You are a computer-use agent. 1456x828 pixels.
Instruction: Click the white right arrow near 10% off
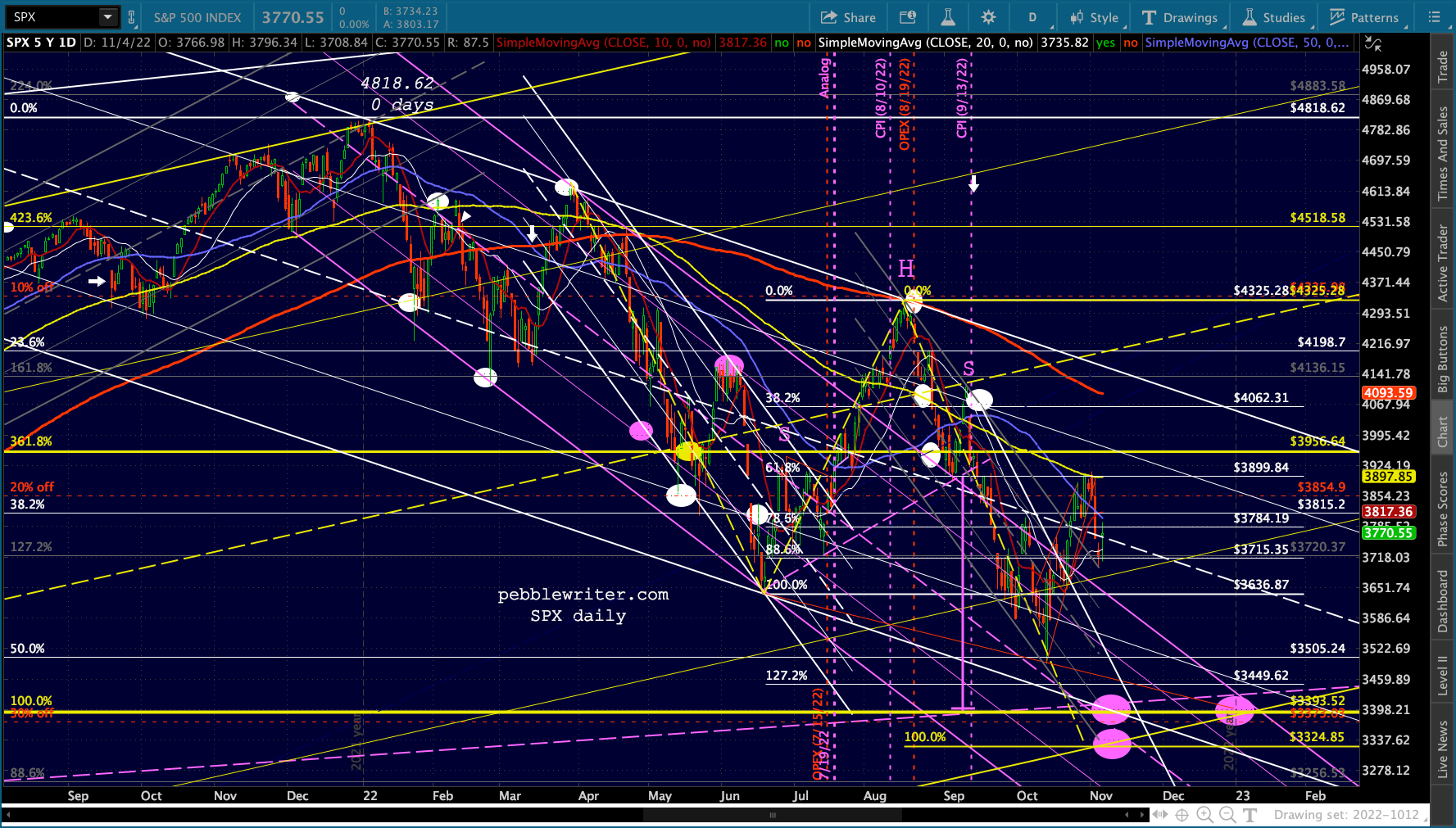[97, 281]
